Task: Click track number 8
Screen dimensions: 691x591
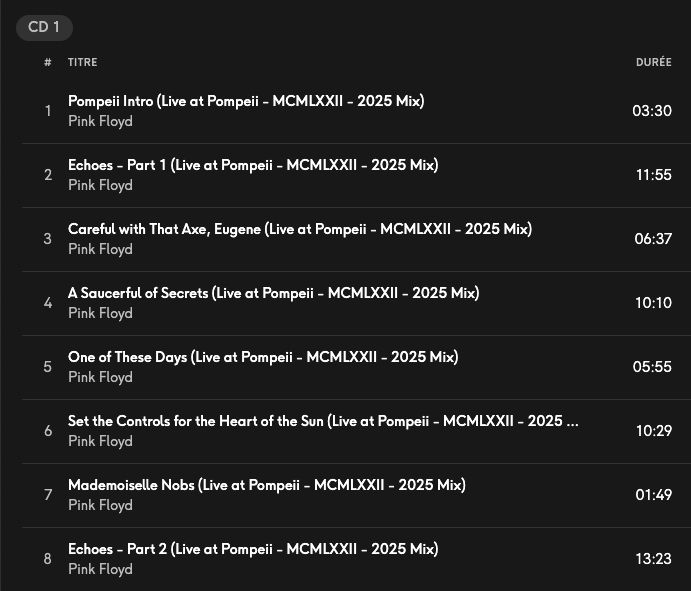Action: tap(47, 559)
